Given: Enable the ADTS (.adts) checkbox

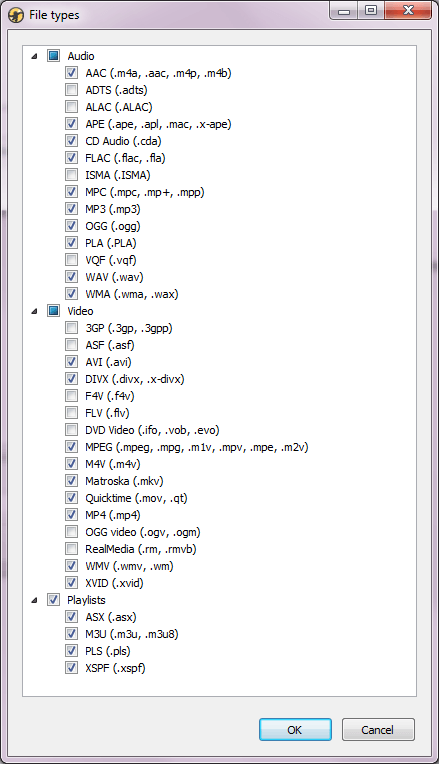Looking at the screenshot, I should coord(72,90).
